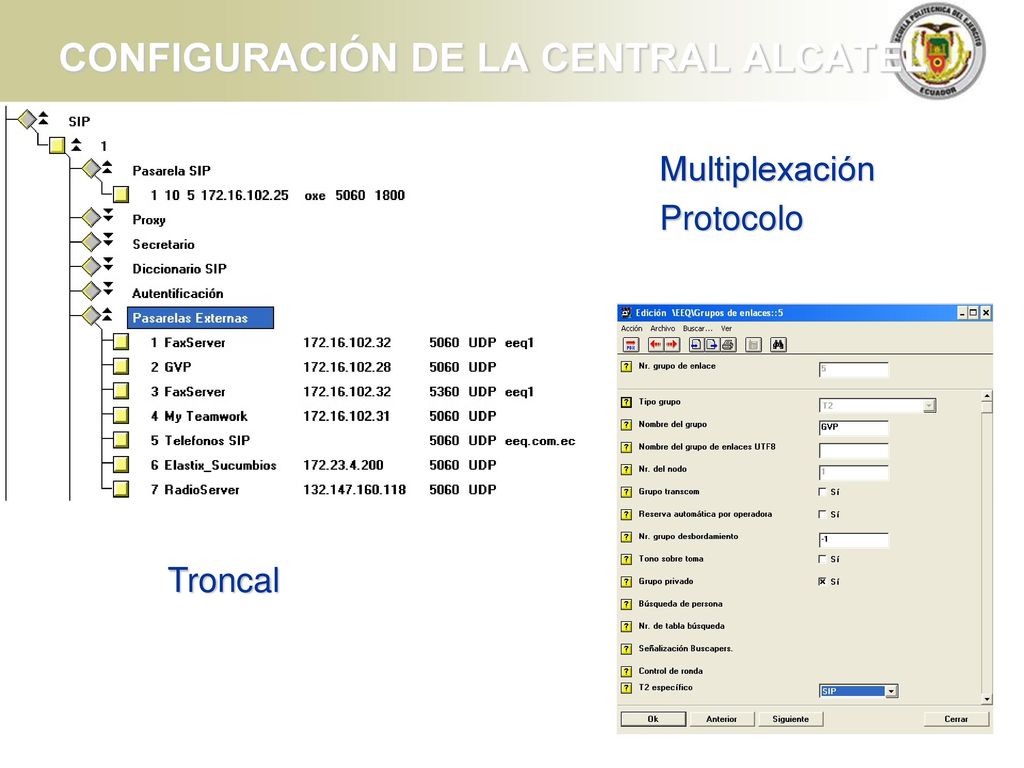Open help for Reserva automática por operadora
Screen dimensions: 1024x768
coord(626,515)
